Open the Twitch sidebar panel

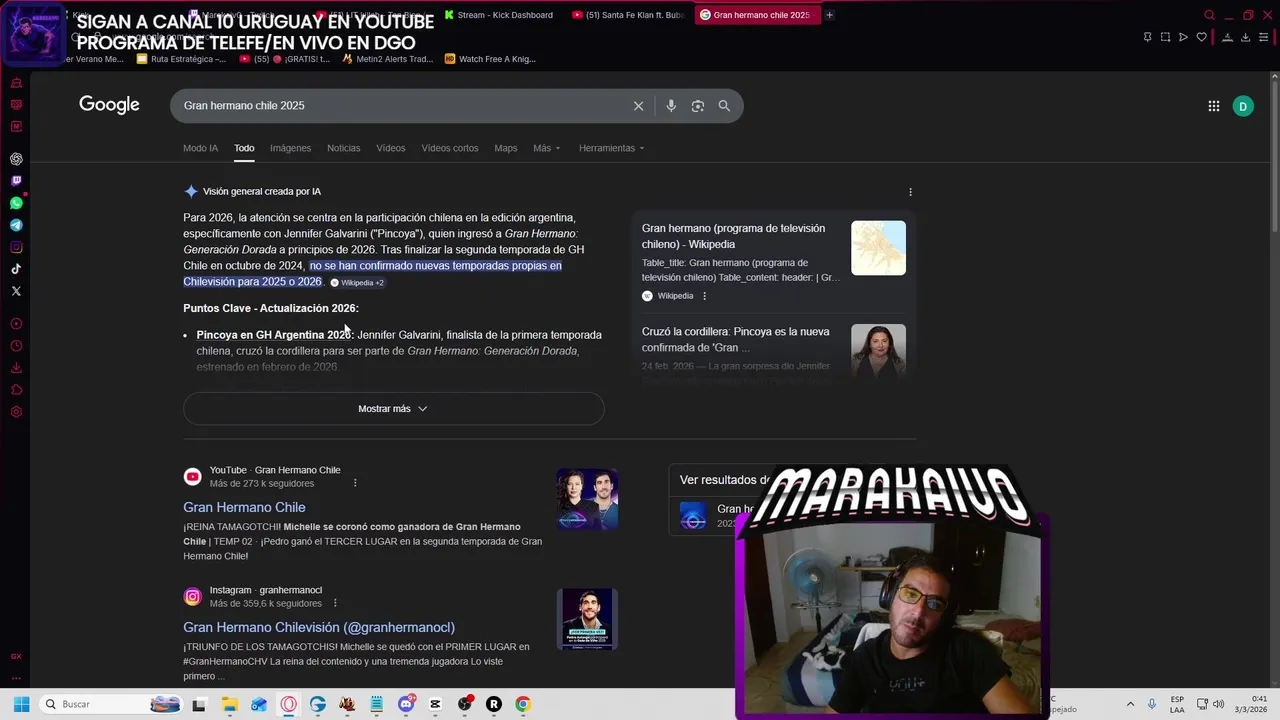click(16, 181)
